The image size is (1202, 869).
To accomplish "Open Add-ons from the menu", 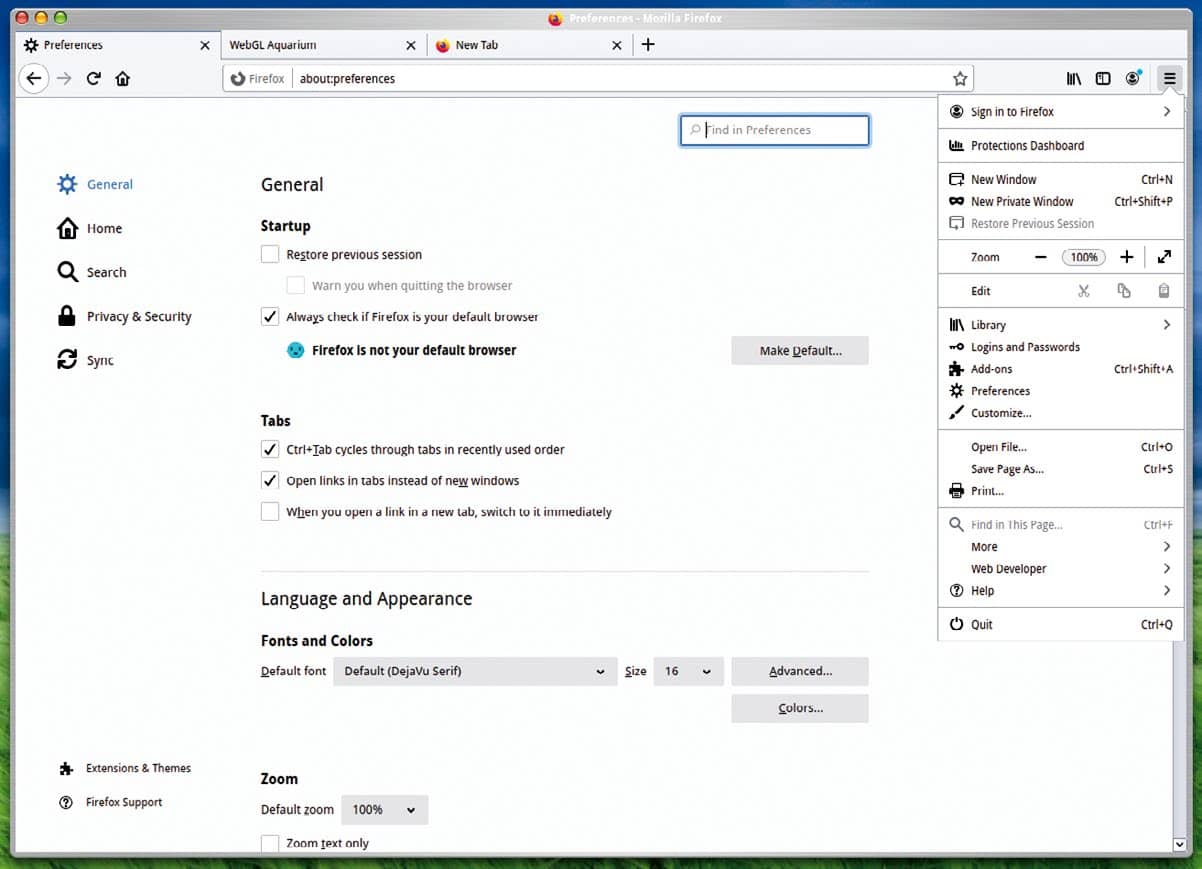I will point(1060,369).
